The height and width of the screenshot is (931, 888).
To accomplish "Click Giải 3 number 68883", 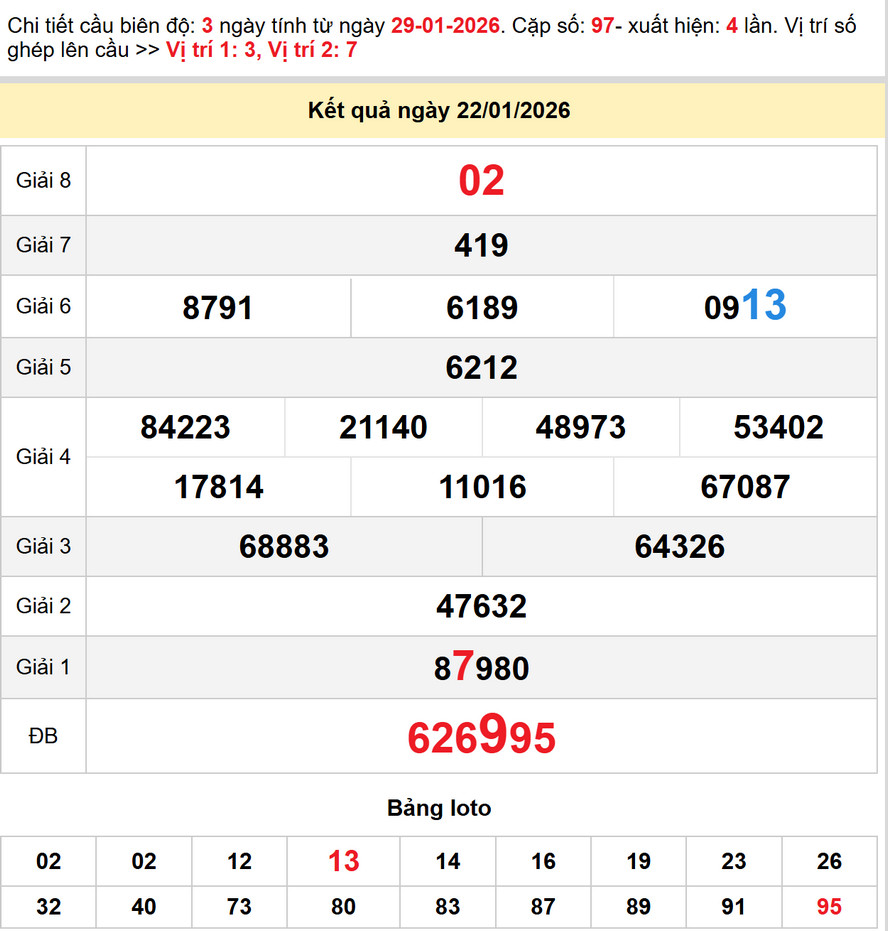I will [x=284, y=546].
